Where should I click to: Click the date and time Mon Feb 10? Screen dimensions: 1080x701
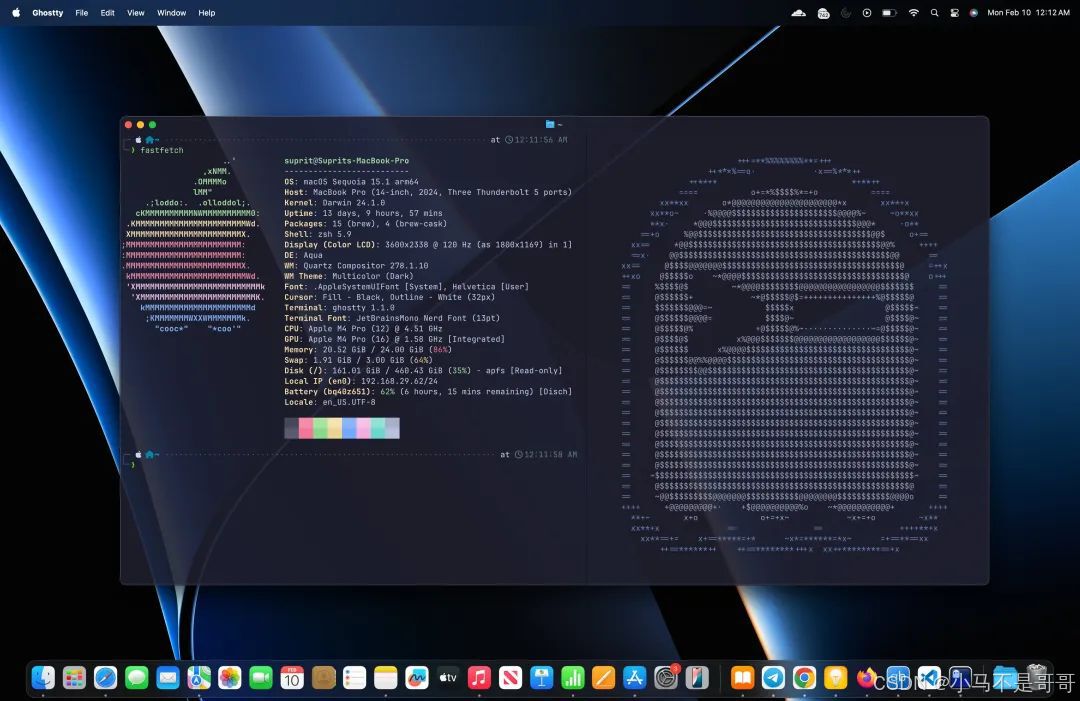pos(1028,12)
